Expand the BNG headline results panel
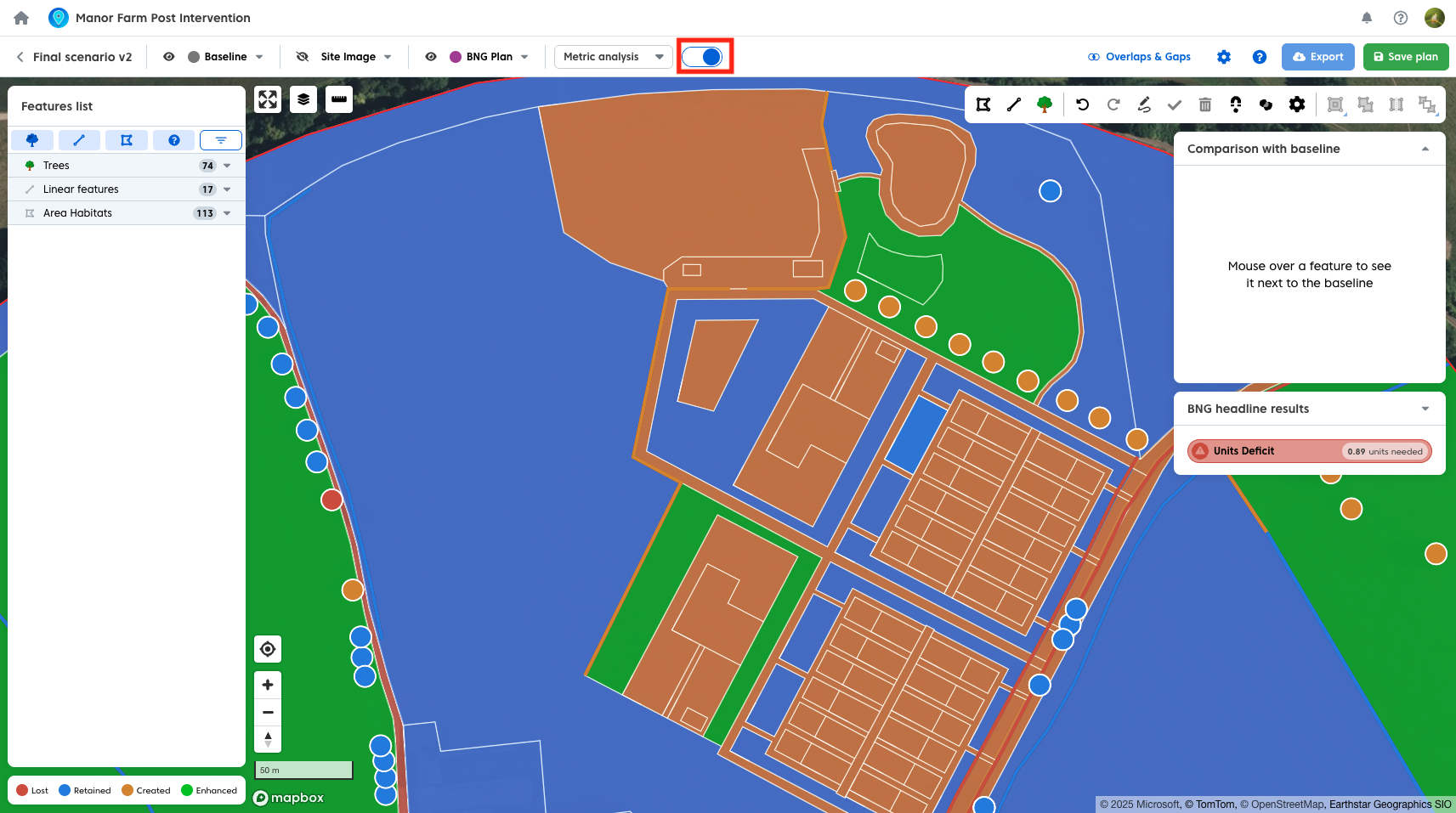1456x813 pixels. point(1425,409)
